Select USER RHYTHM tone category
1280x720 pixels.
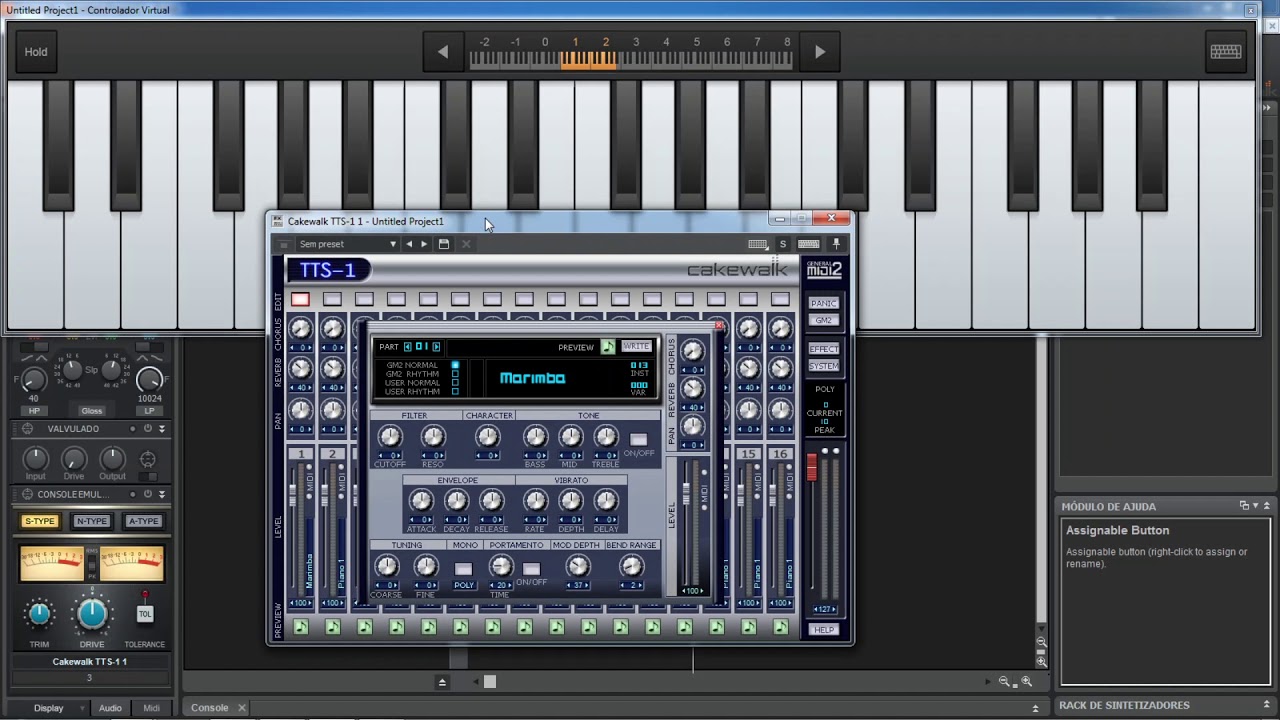click(455, 392)
